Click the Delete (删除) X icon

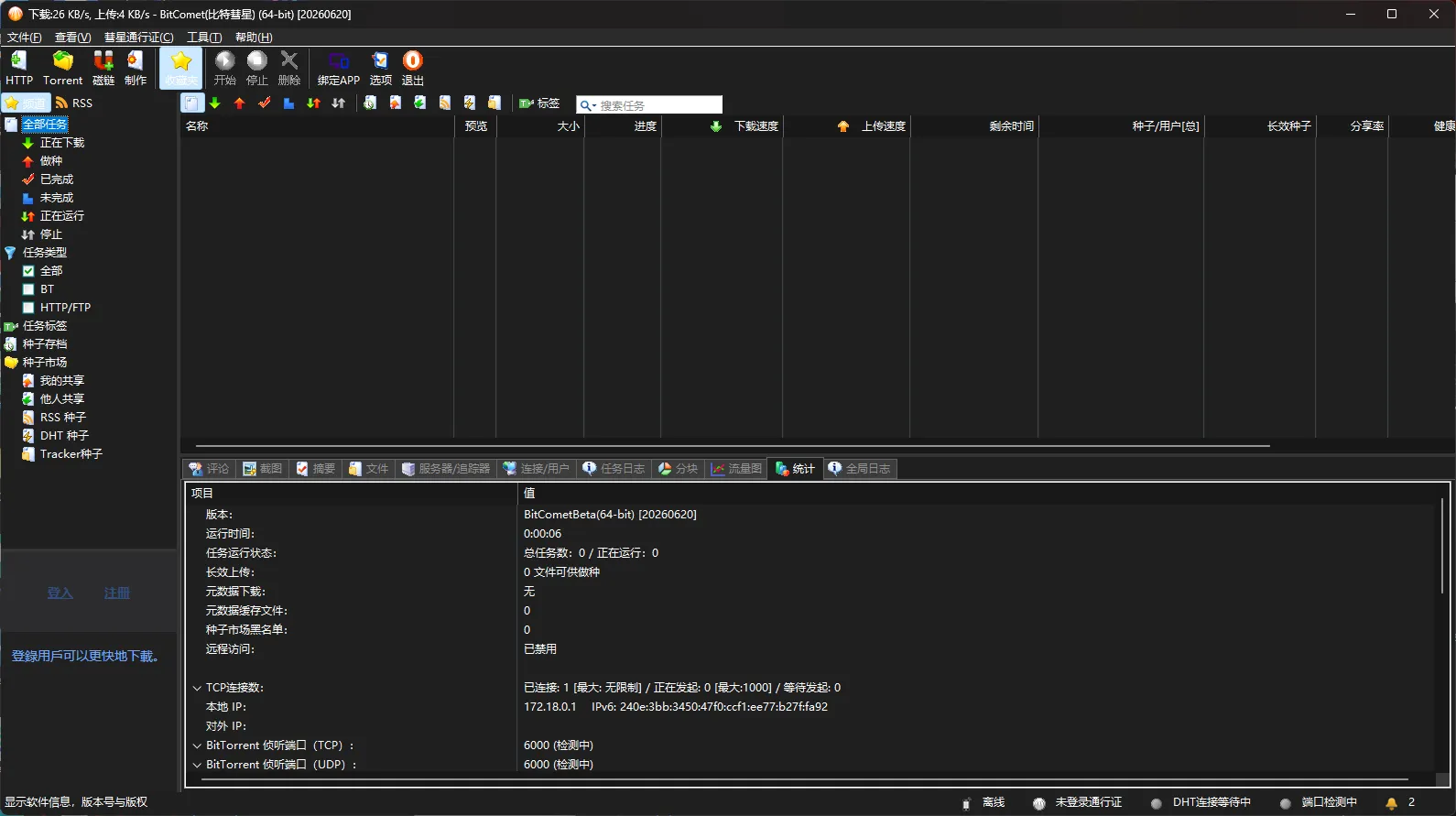pyautogui.click(x=289, y=68)
